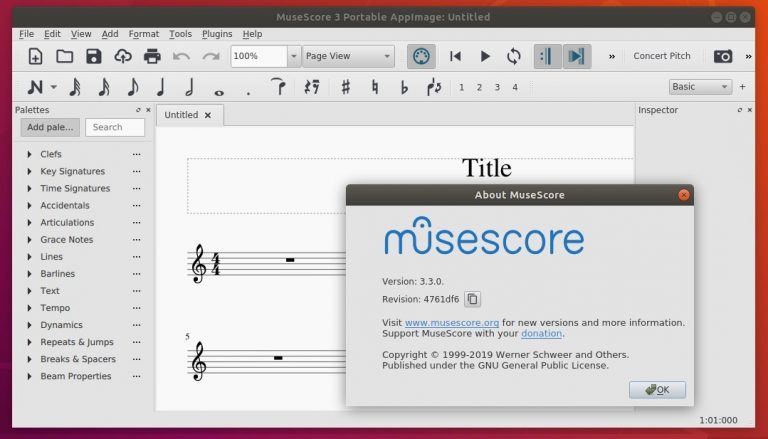Add a new workspace with plus button
The height and width of the screenshot is (439, 768).
(x=743, y=87)
